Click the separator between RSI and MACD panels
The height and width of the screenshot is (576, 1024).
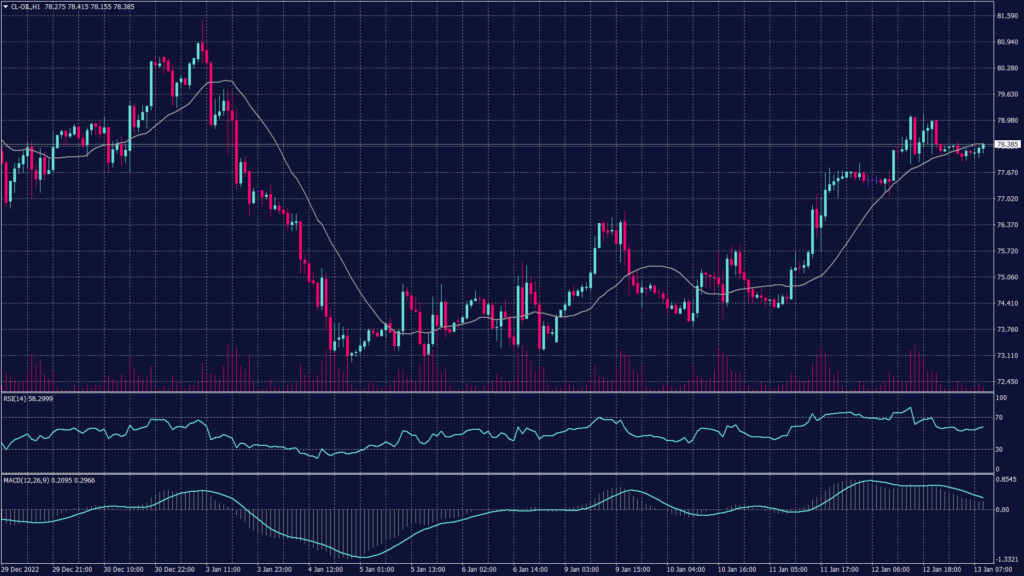(500, 474)
